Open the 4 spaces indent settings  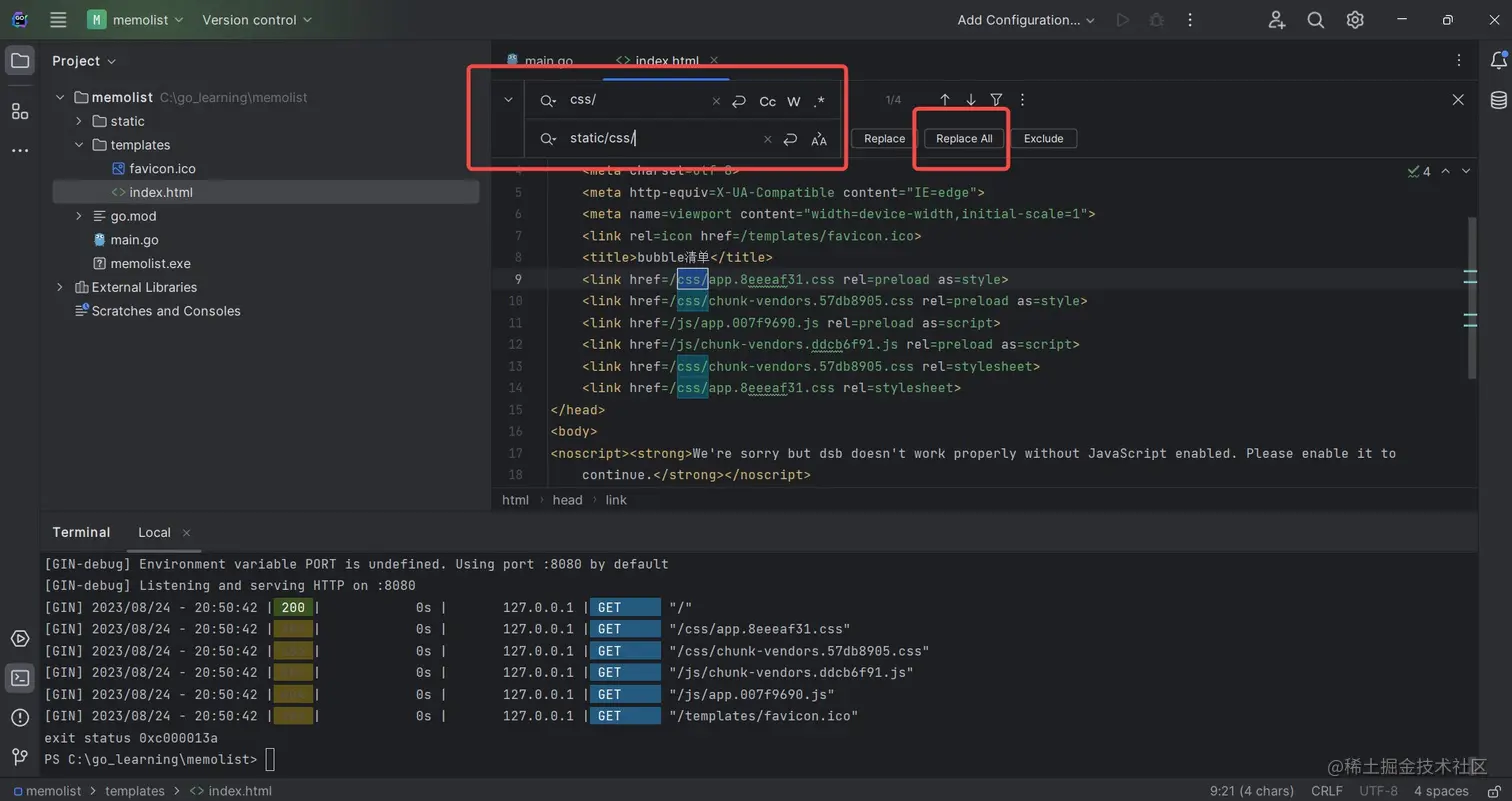click(x=1441, y=791)
